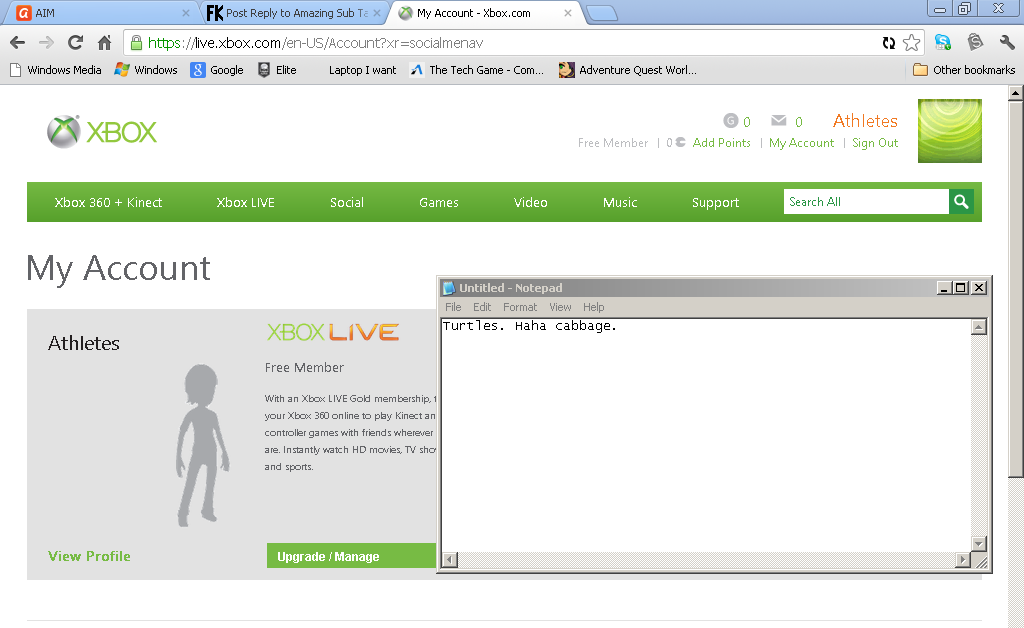Click the Notepad title bar icon
Image resolution: width=1024 pixels, height=628 pixels.
(x=449, y=288)
